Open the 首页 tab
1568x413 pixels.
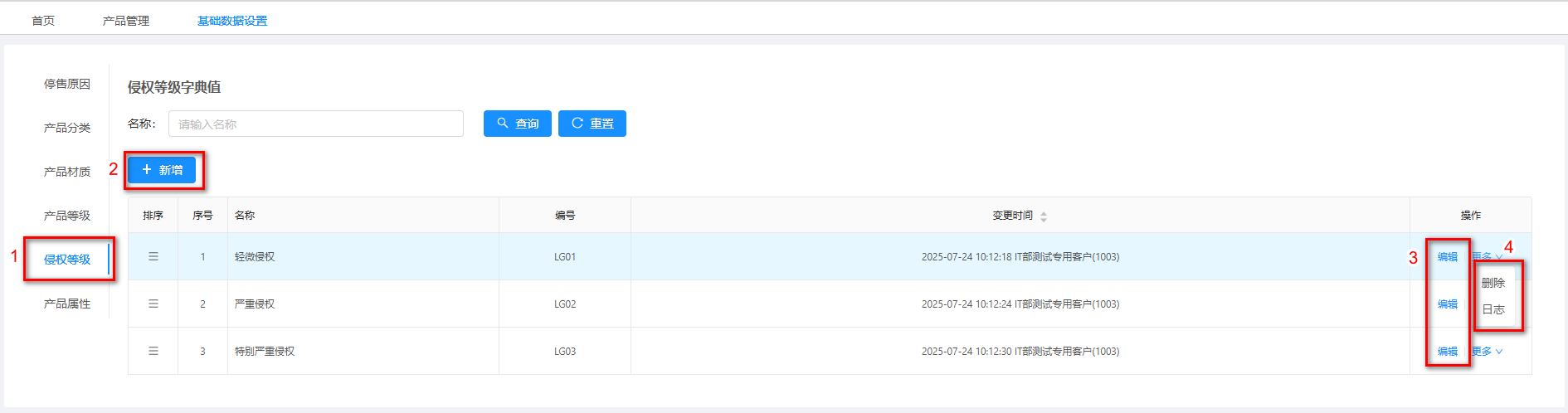click(43, 21)
